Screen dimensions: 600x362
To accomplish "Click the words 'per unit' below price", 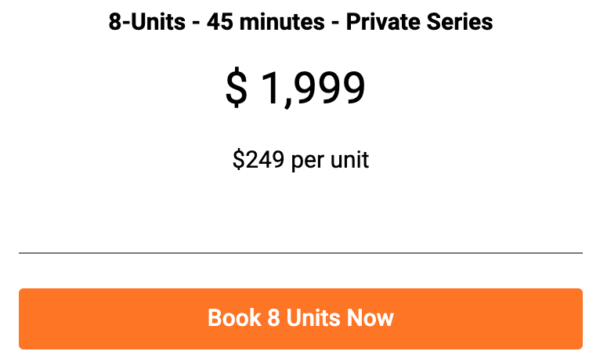I will [330, 160].
